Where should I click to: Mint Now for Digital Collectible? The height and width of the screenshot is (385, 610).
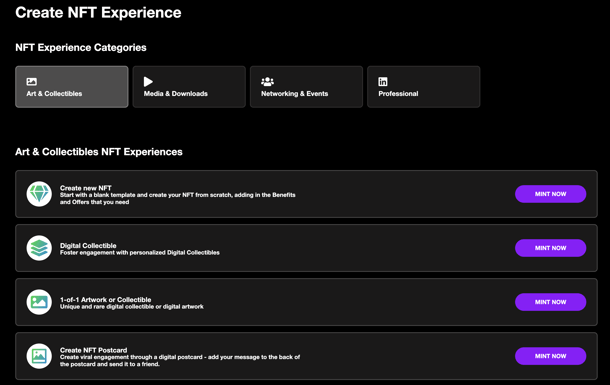550,248
